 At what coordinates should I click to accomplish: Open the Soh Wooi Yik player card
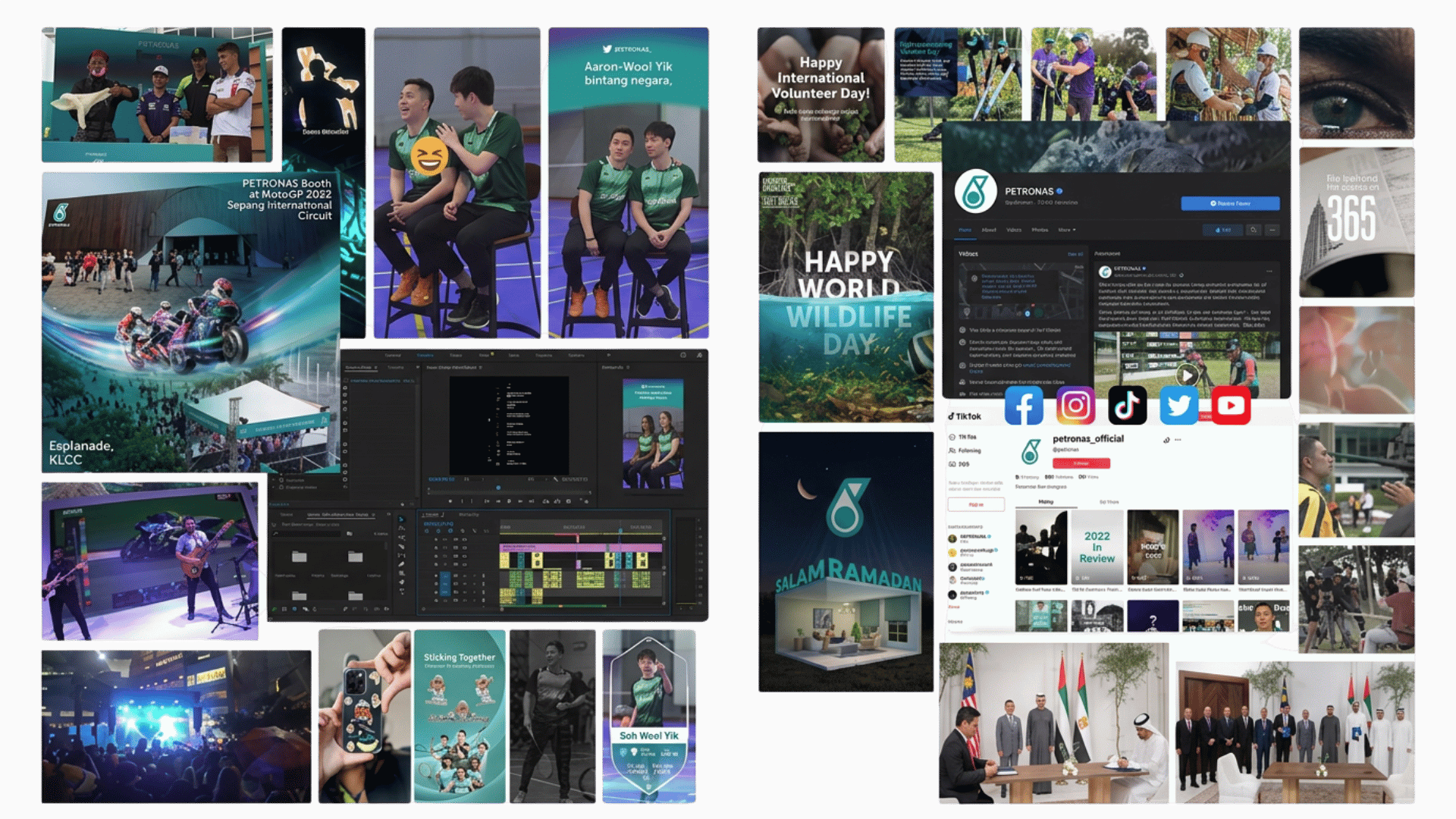[649, 716]
